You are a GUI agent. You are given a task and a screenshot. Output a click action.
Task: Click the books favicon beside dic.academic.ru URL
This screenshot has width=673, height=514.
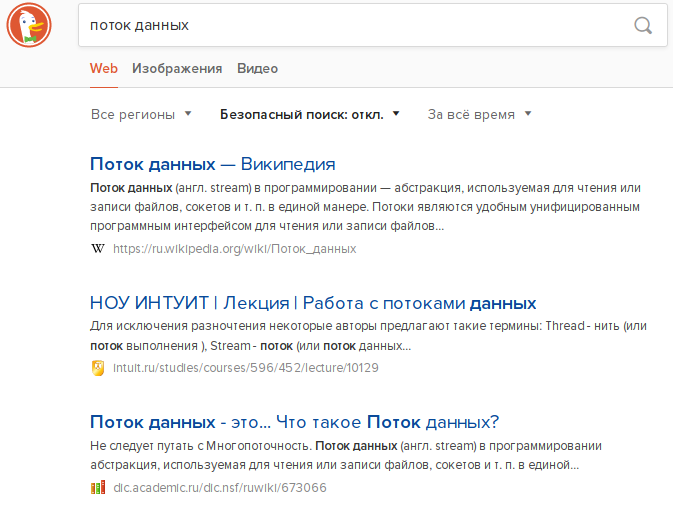[x=97, y=488]
